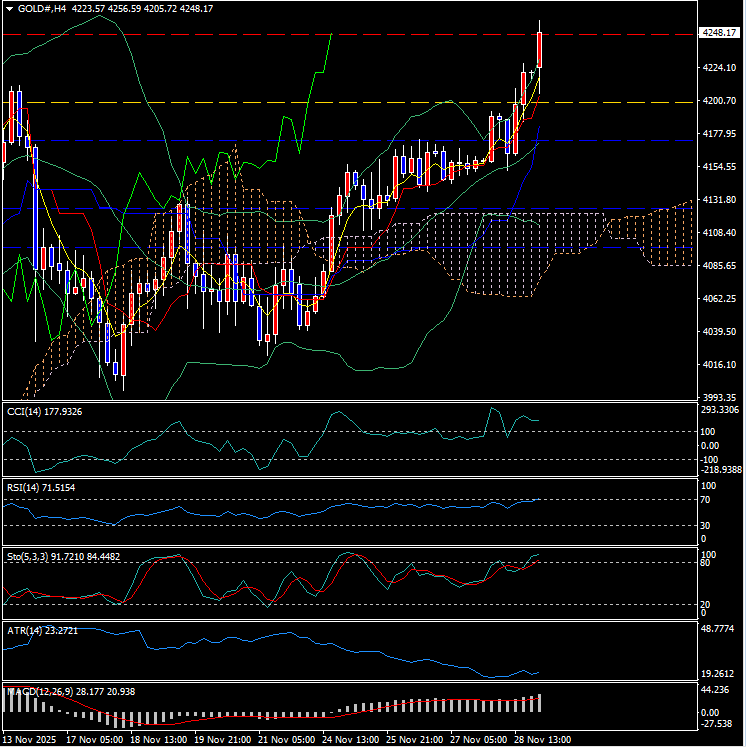746x748 pixels.
Task: Click the 4200.70 price scale label
Action: coord(719,101)
